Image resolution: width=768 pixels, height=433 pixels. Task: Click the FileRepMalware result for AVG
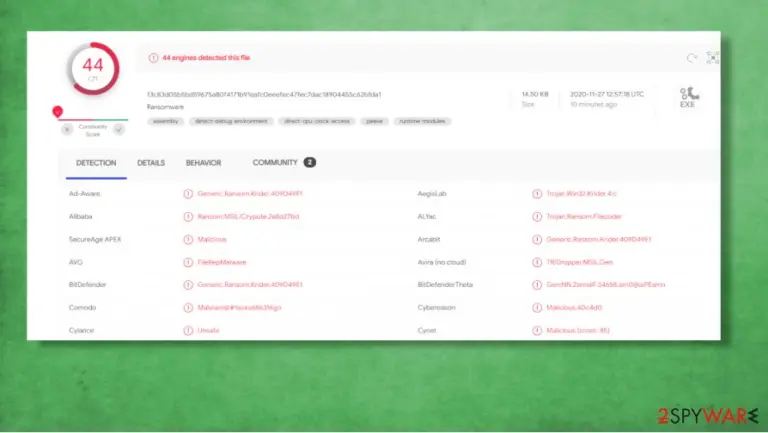(x=222, y=263)
